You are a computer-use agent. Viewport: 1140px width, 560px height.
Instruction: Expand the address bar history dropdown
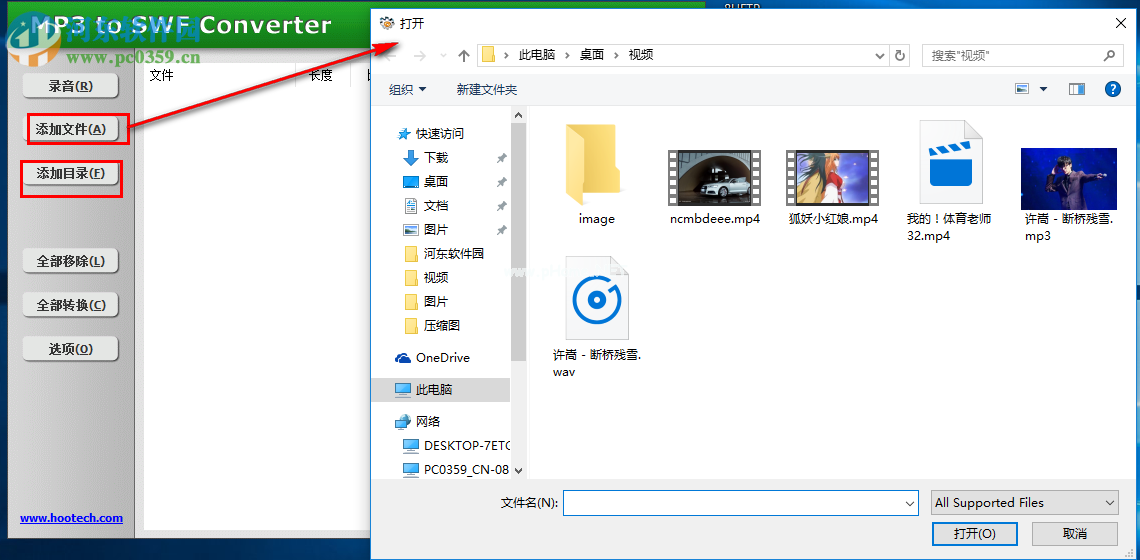coord(880,55)
